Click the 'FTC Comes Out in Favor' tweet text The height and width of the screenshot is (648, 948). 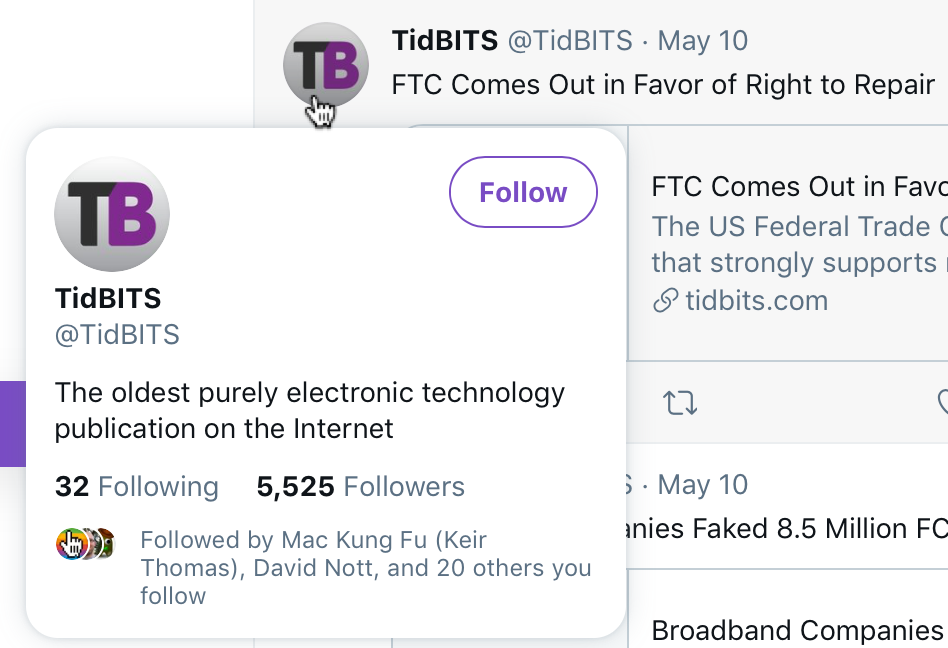(663, 85)
